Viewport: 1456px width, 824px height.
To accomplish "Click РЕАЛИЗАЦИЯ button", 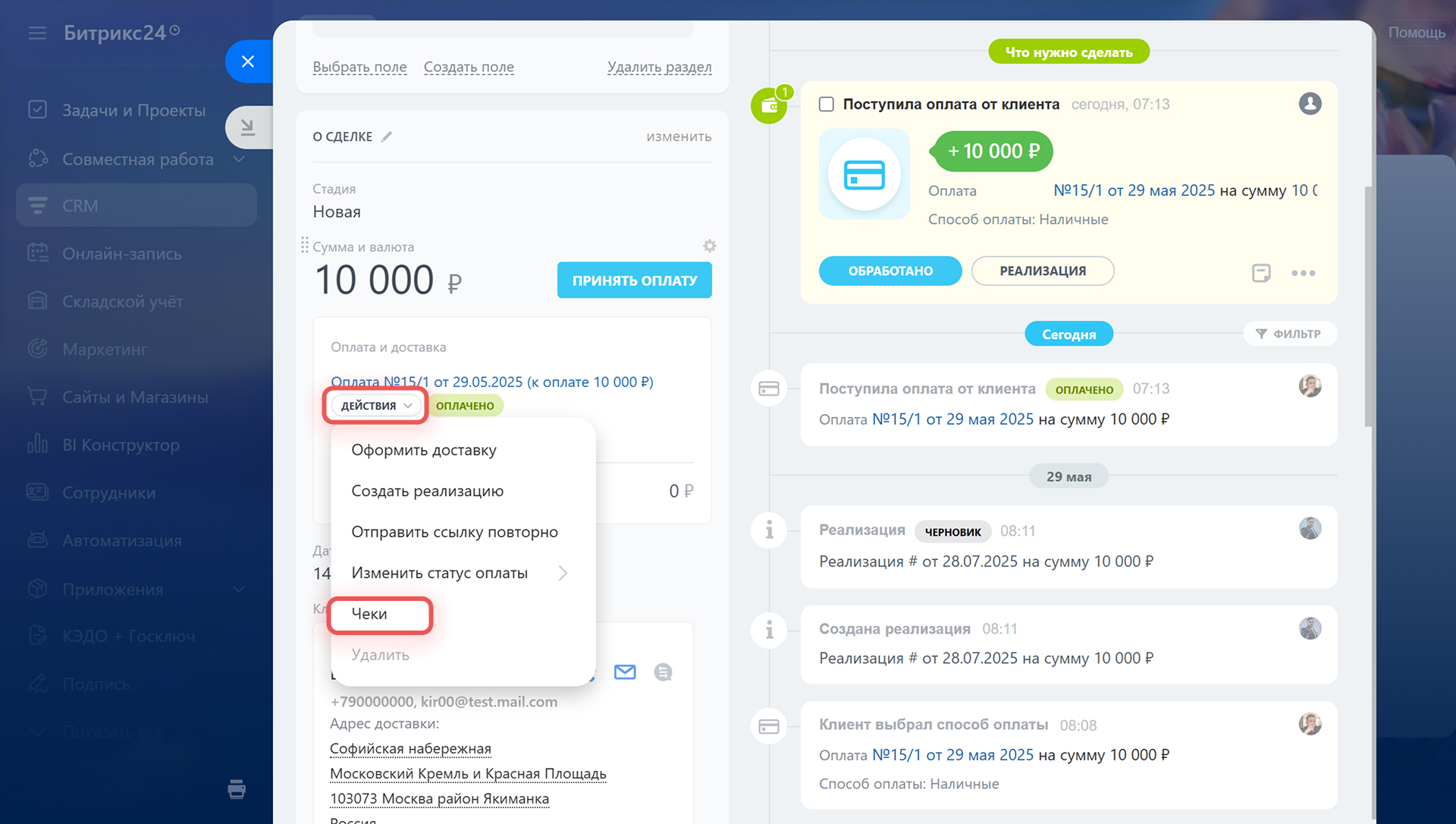I will pos(1043,271).
